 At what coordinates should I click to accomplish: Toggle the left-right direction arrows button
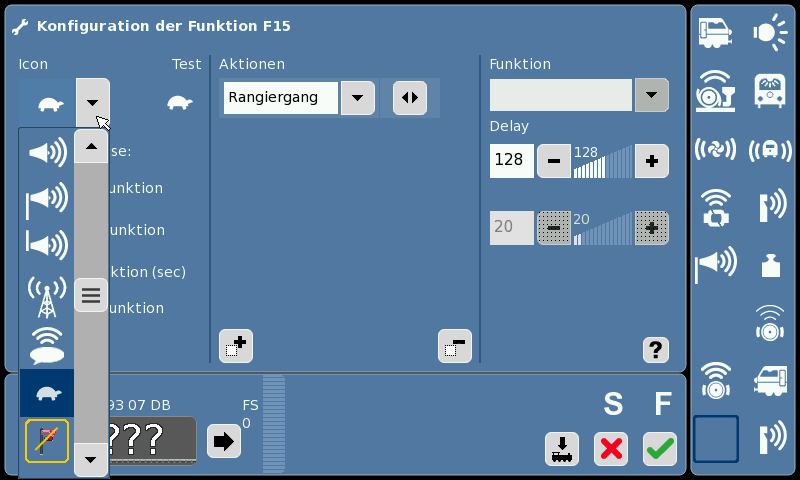pos(410,97)
